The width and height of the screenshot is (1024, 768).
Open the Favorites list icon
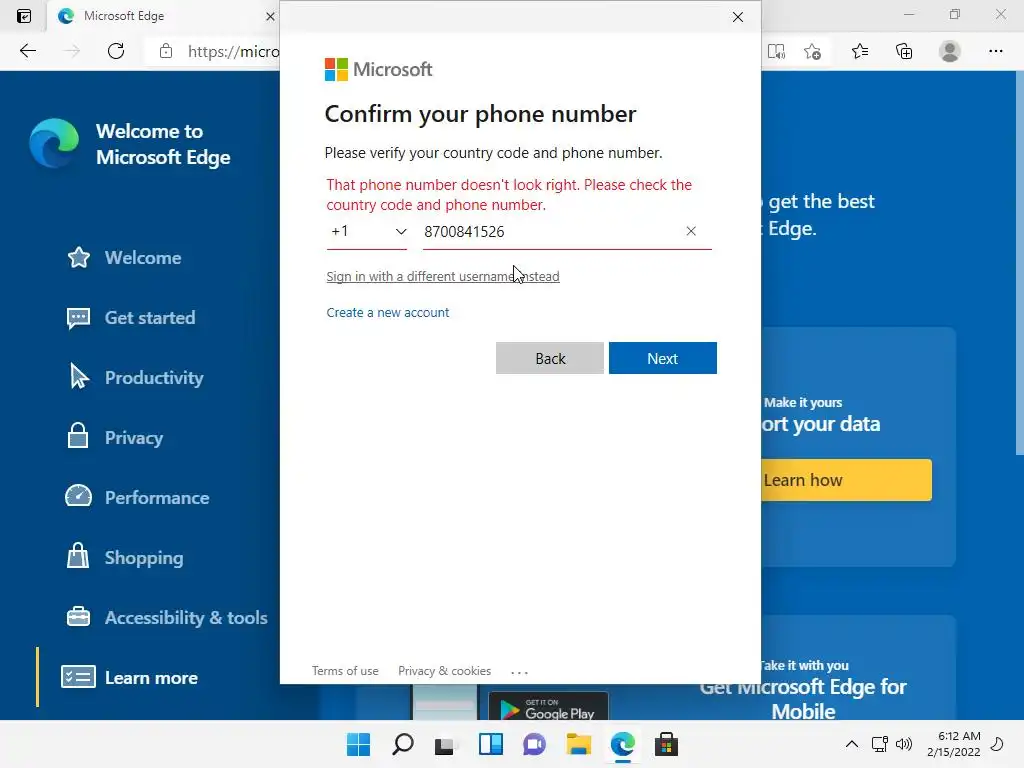(x=859, y=51)
